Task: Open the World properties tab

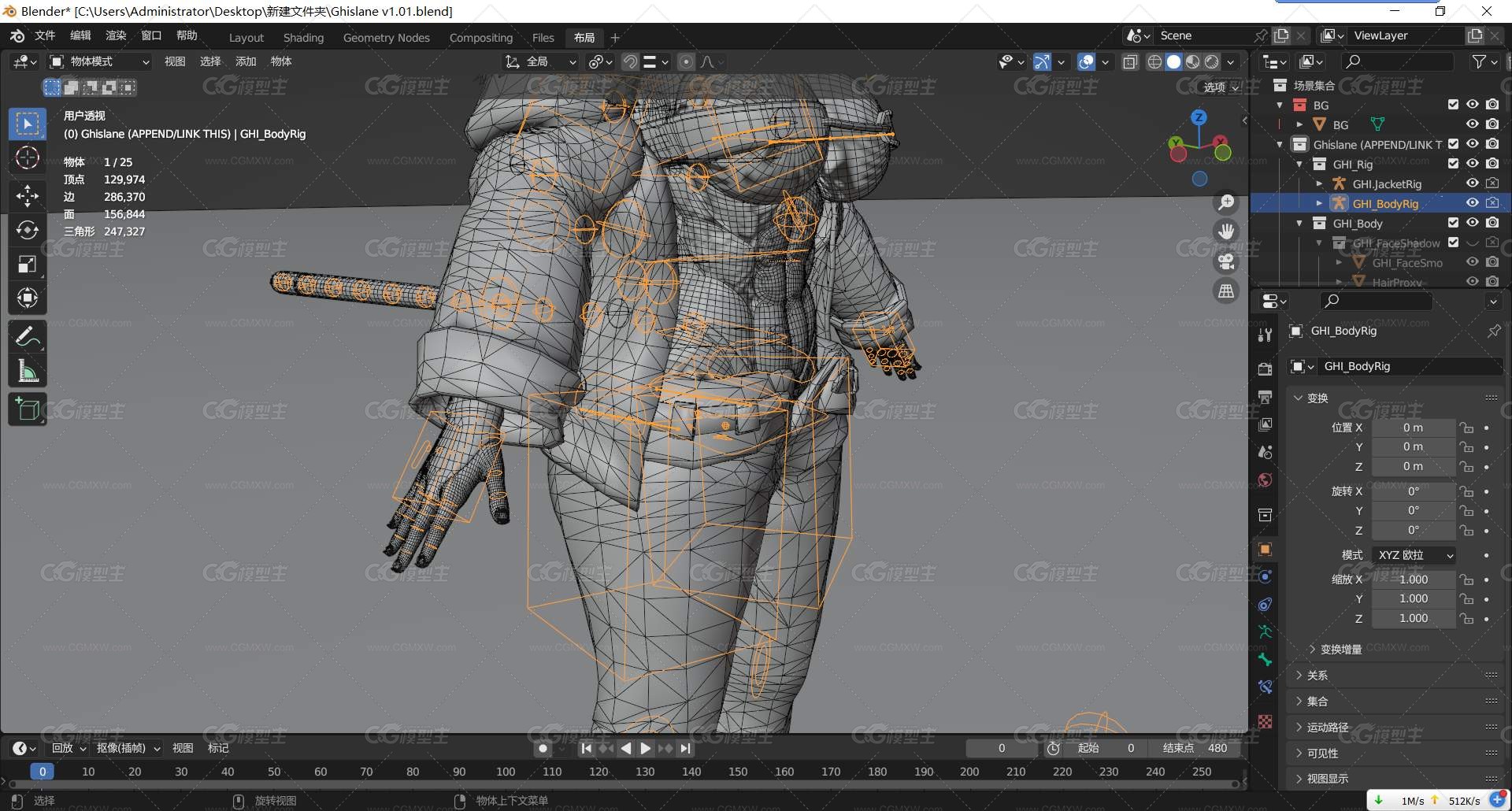Action: pyautogui.click(x=1265, y=480)
